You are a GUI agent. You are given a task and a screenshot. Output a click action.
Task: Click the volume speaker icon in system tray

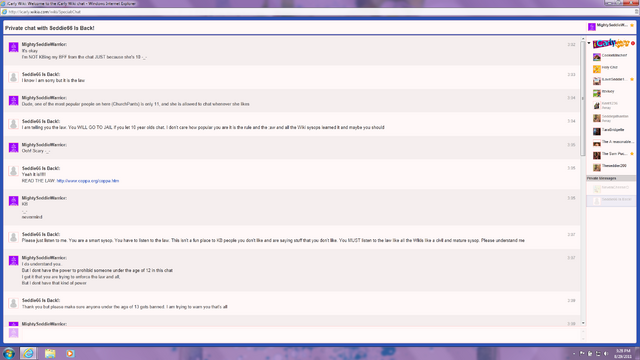pos(606,353)
